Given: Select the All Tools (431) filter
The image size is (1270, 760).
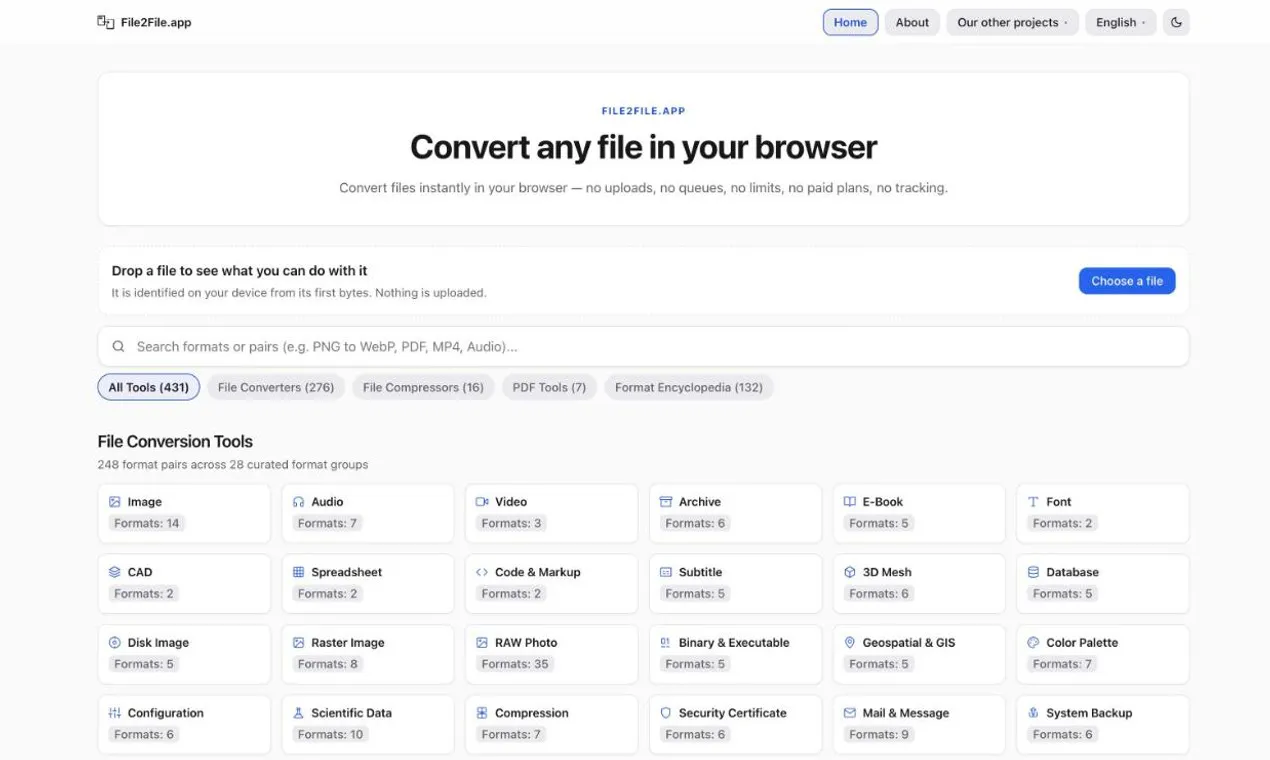Looking at the screenshot, I should click(x=149, y=387).
